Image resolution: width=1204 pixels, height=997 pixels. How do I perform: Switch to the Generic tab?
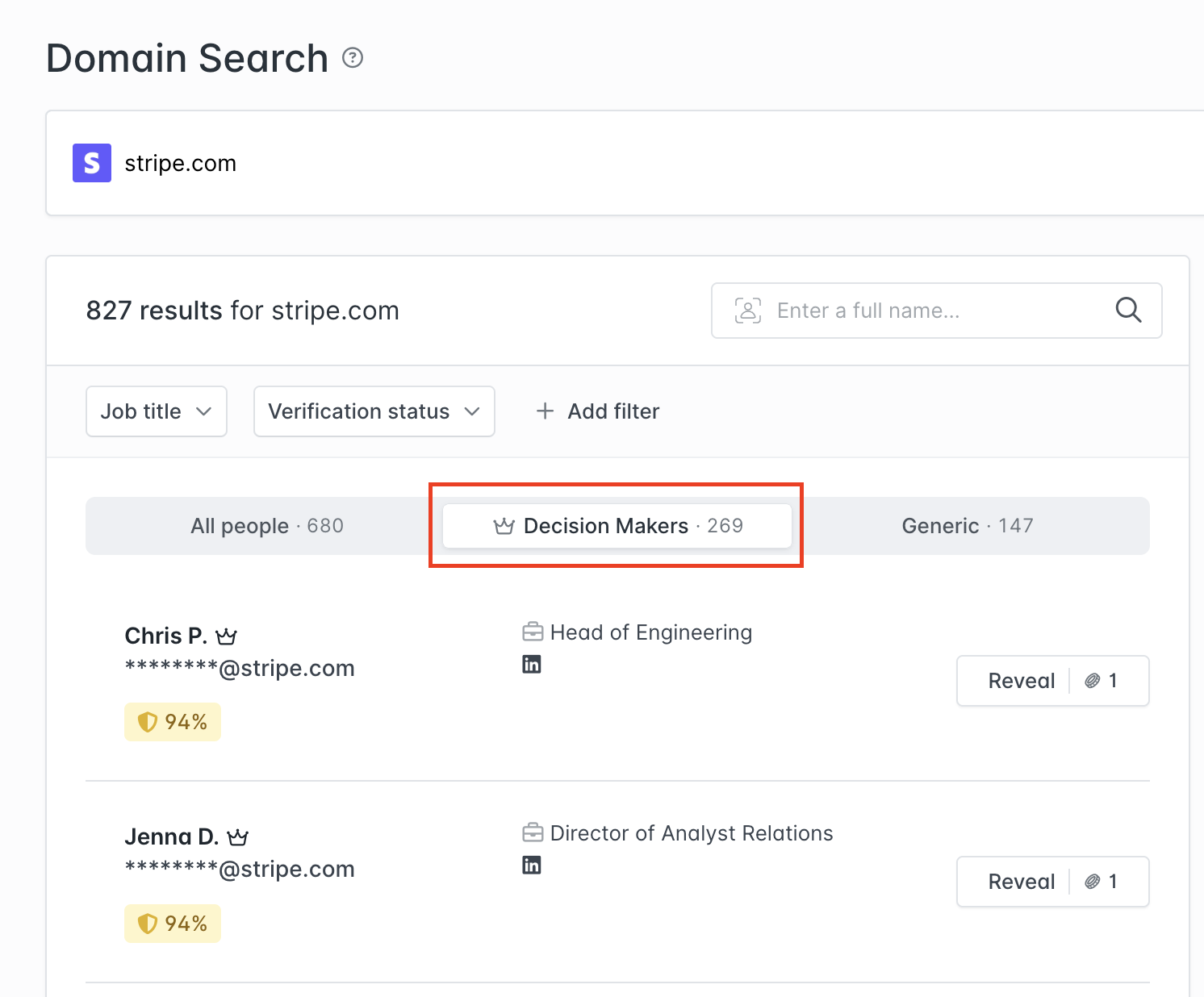point(968,526)
